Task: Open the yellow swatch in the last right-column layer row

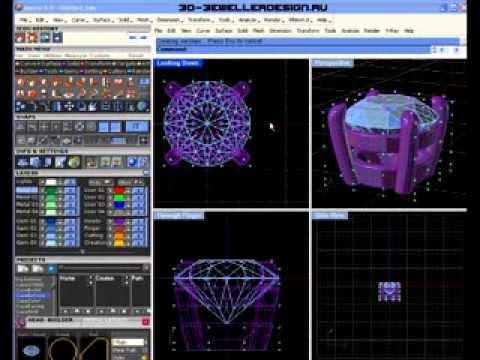Action: pyautogui.click(x=119, y=243)
